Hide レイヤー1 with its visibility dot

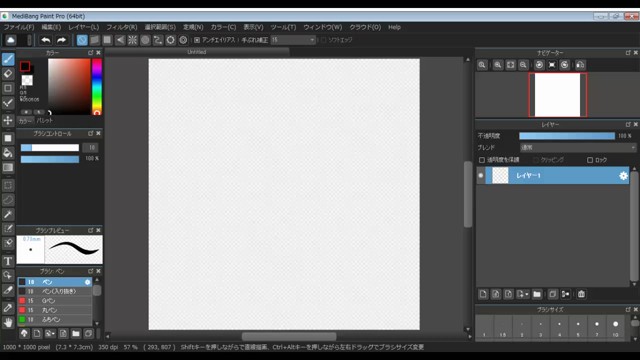[481, 176]
